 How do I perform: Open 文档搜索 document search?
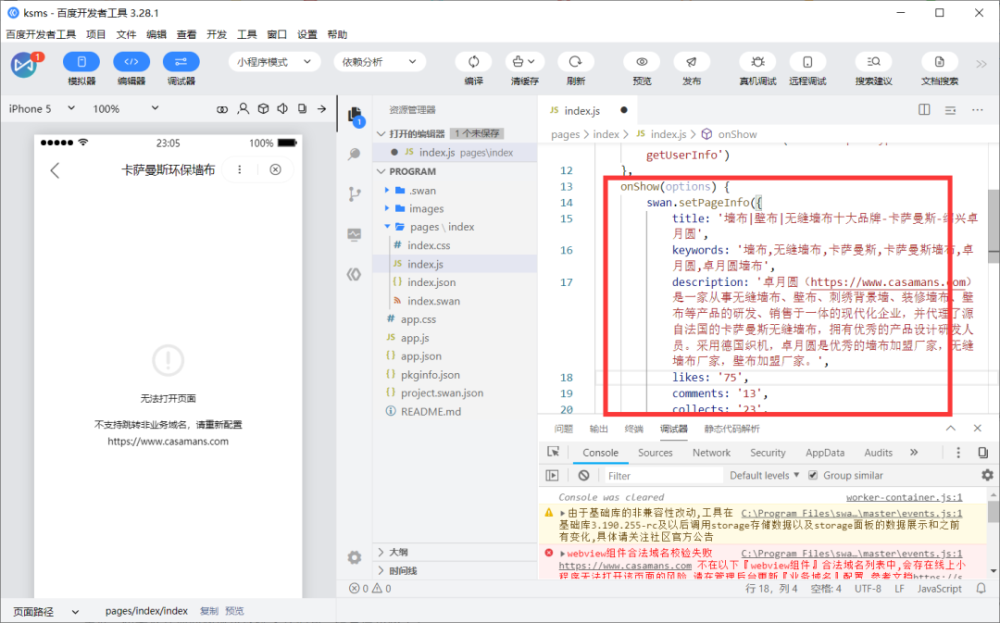pyautogui.click(x=939, y=62)
